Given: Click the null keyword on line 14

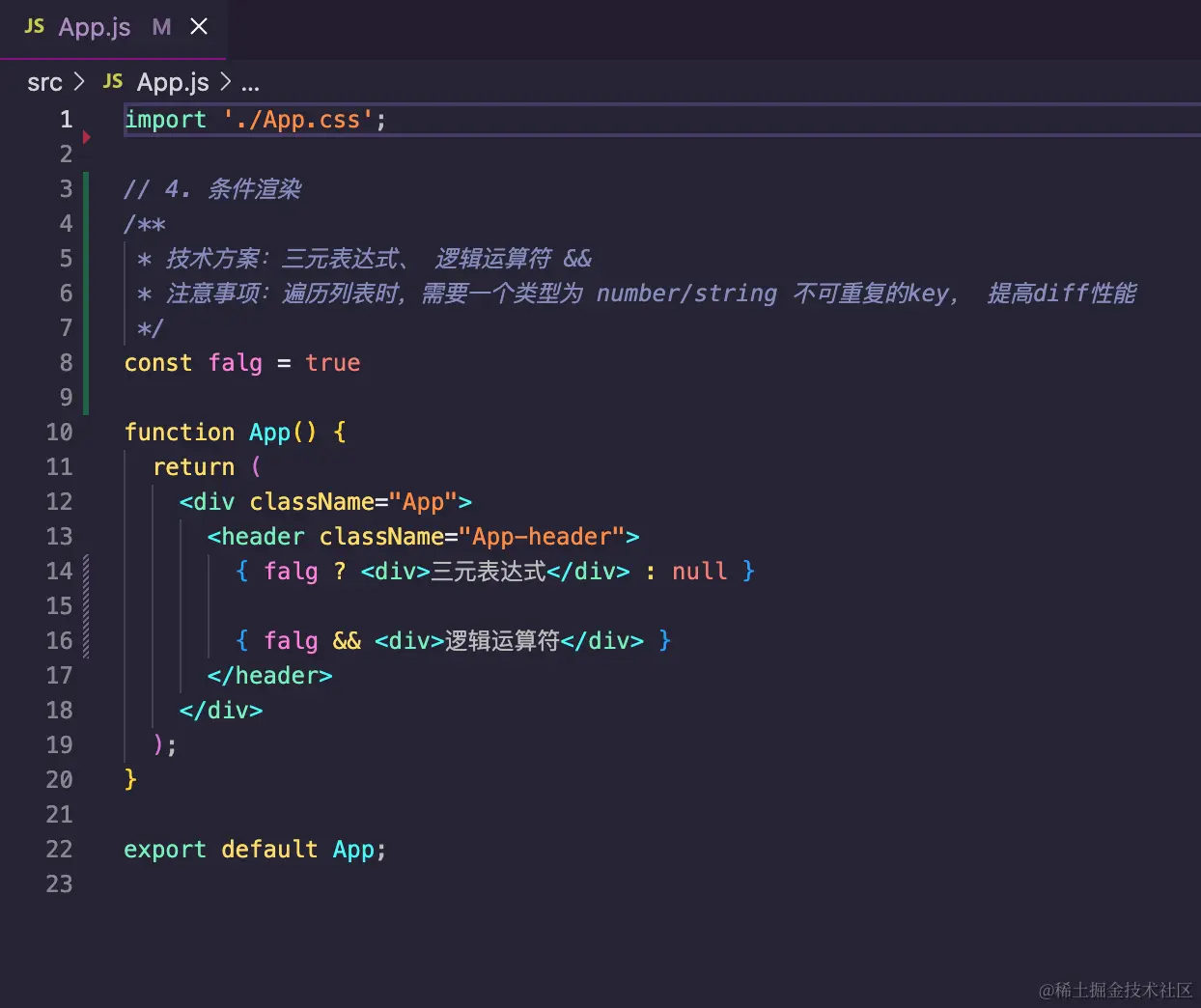Looking at the screenshot, I should pos(700,572).
